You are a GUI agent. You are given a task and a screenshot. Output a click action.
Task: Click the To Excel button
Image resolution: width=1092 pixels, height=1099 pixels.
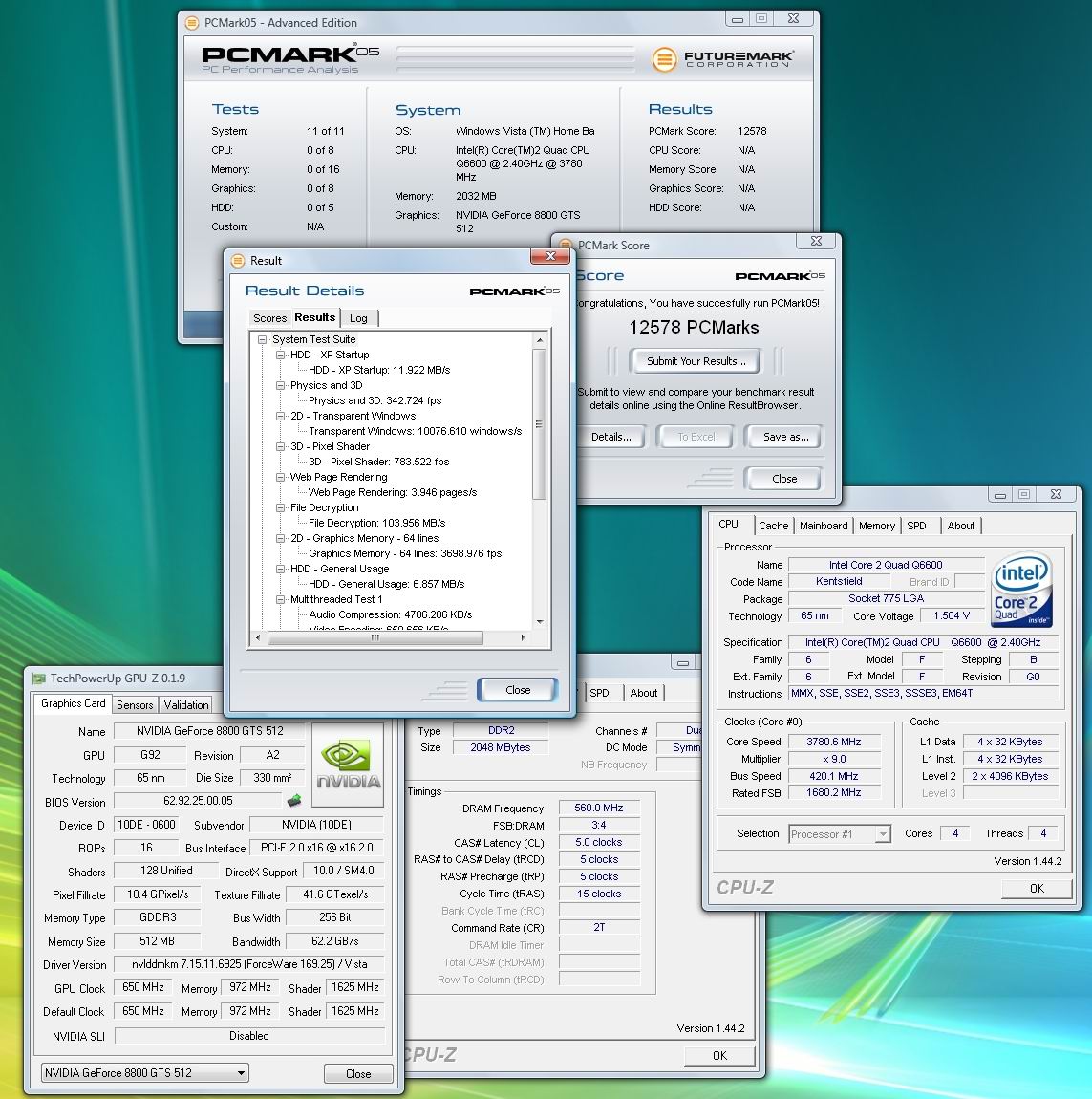tap(696, 438)
